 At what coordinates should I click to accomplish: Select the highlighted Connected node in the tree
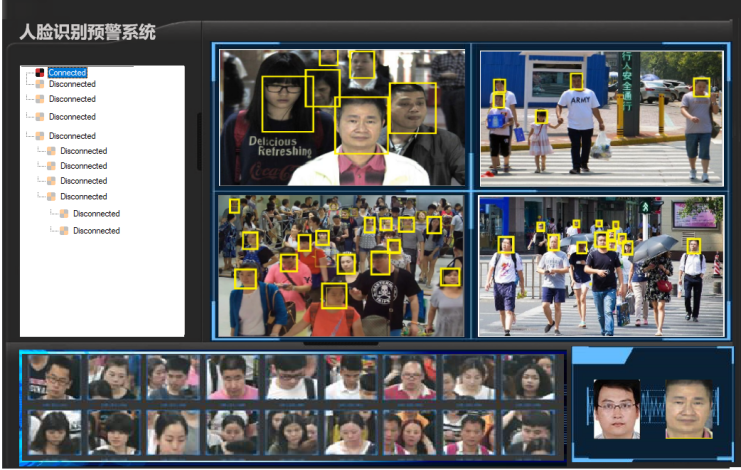coord(68,72)
